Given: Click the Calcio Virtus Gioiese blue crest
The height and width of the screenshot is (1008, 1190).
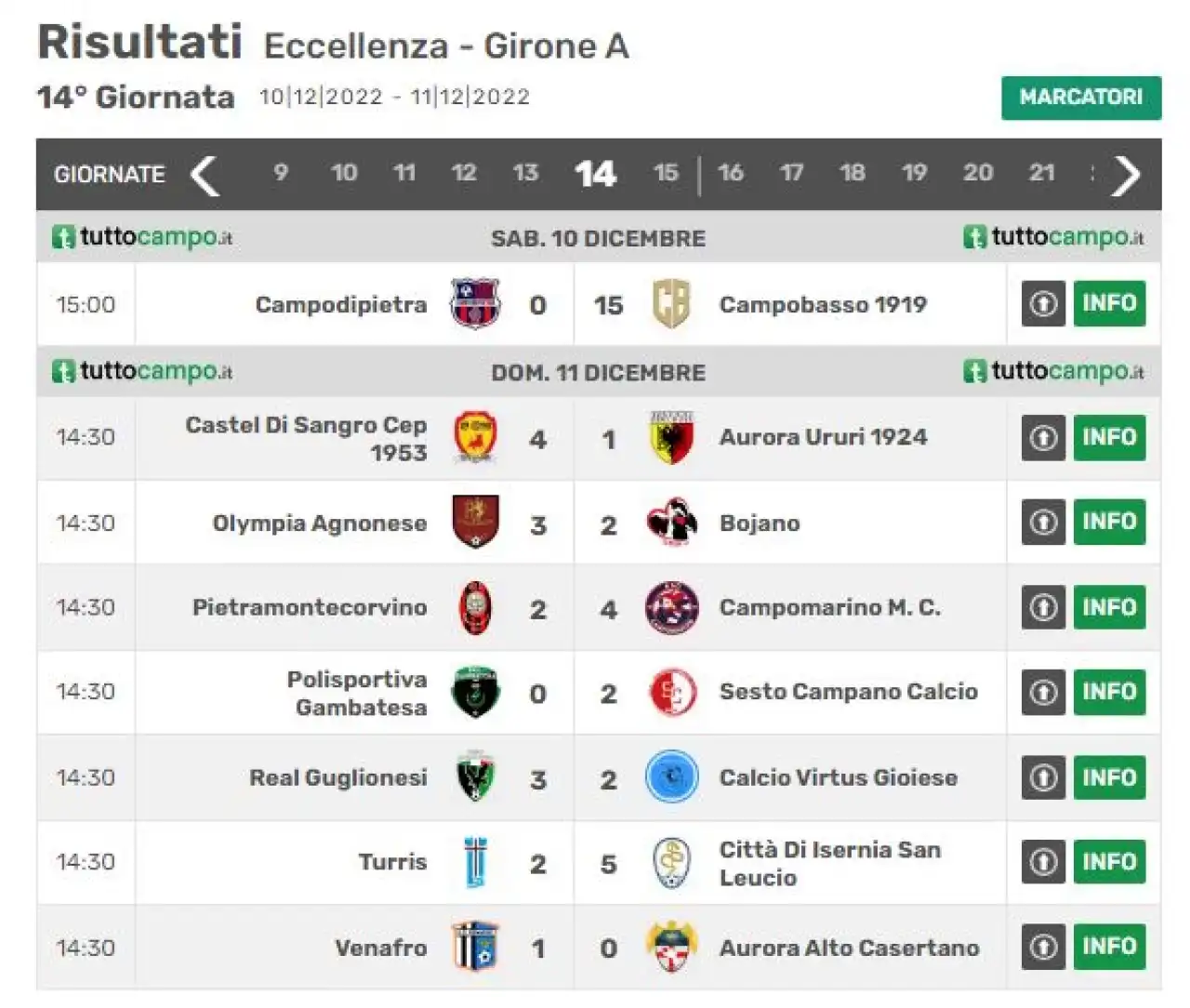Looking at the screenshot, I should 671,777.
